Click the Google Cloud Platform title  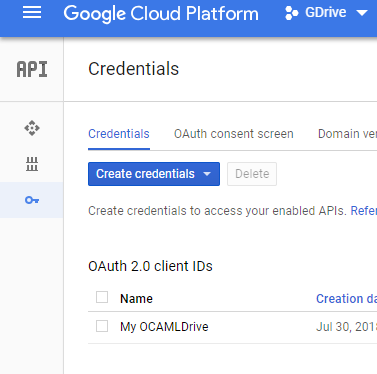161,13
